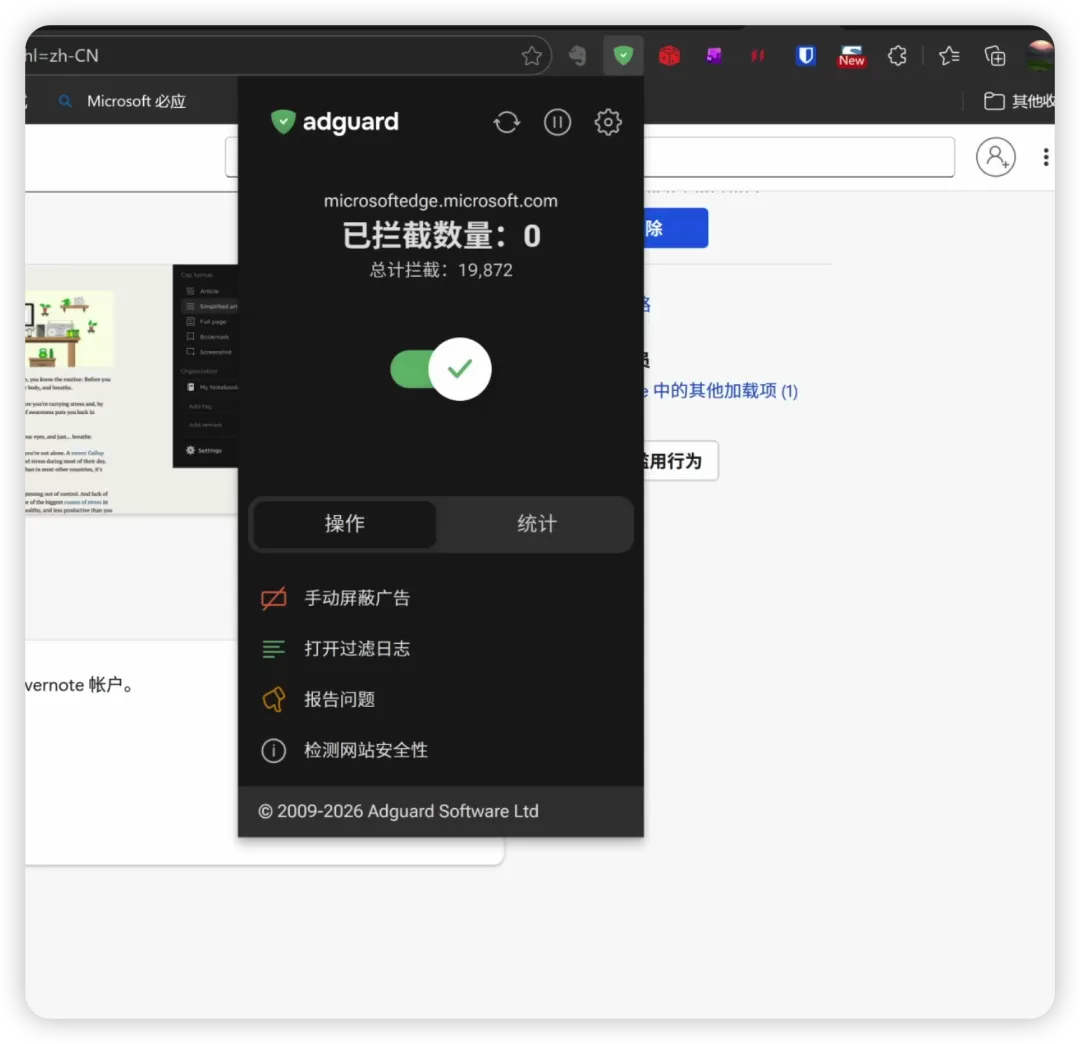Click the profile avatar in browser toolbar
1080x1044 pixels.
1039,55
